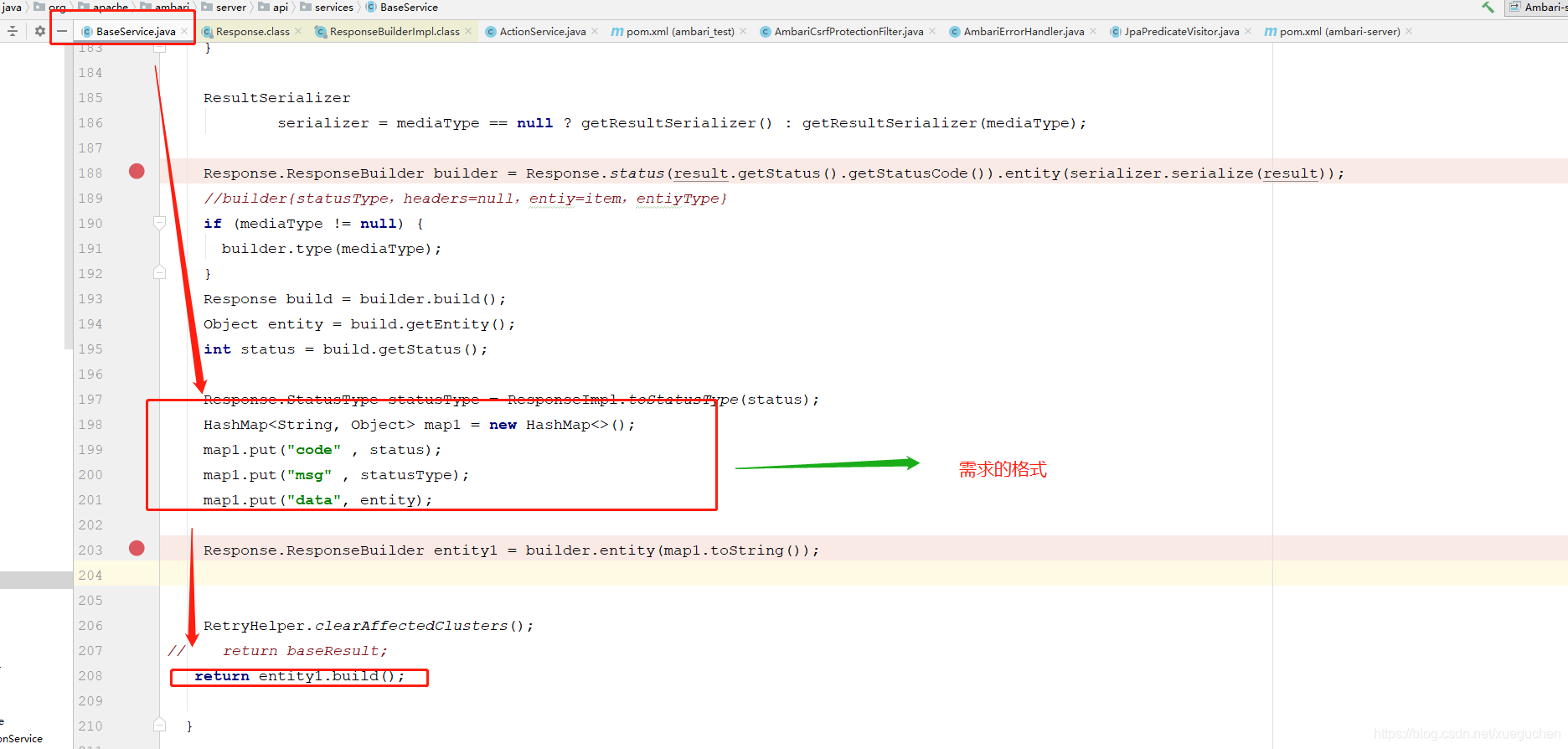Close the JpaPredicateVisitor.java tab
The width and height of the screenshot is (1568, 749).
(x=1248, y=32)
